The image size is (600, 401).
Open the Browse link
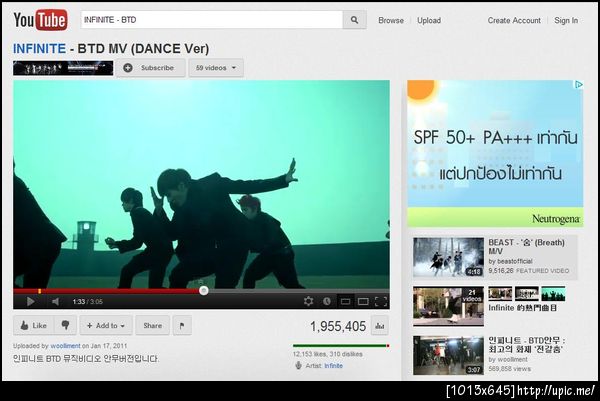click(391, 20)
